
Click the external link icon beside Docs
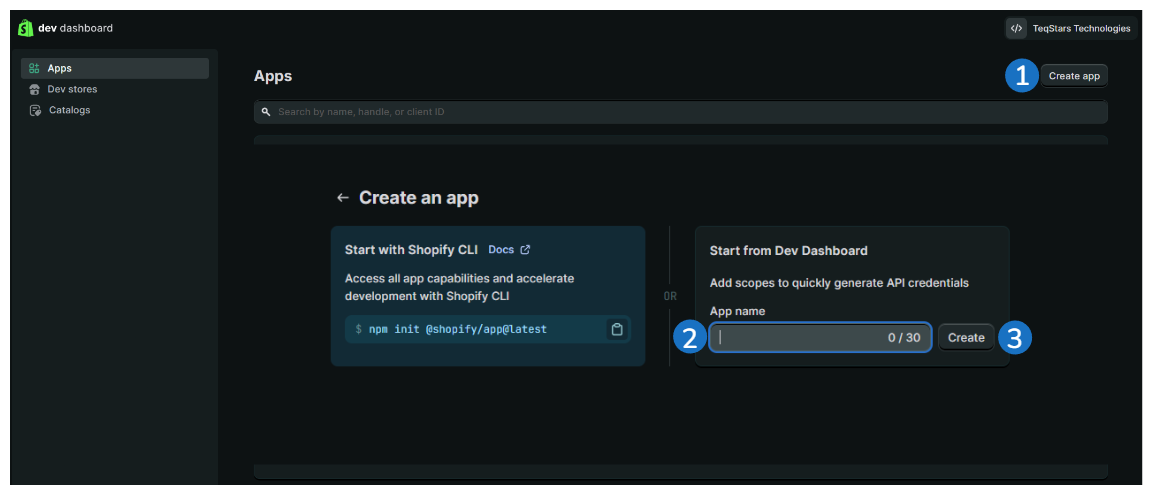[525, 250]
